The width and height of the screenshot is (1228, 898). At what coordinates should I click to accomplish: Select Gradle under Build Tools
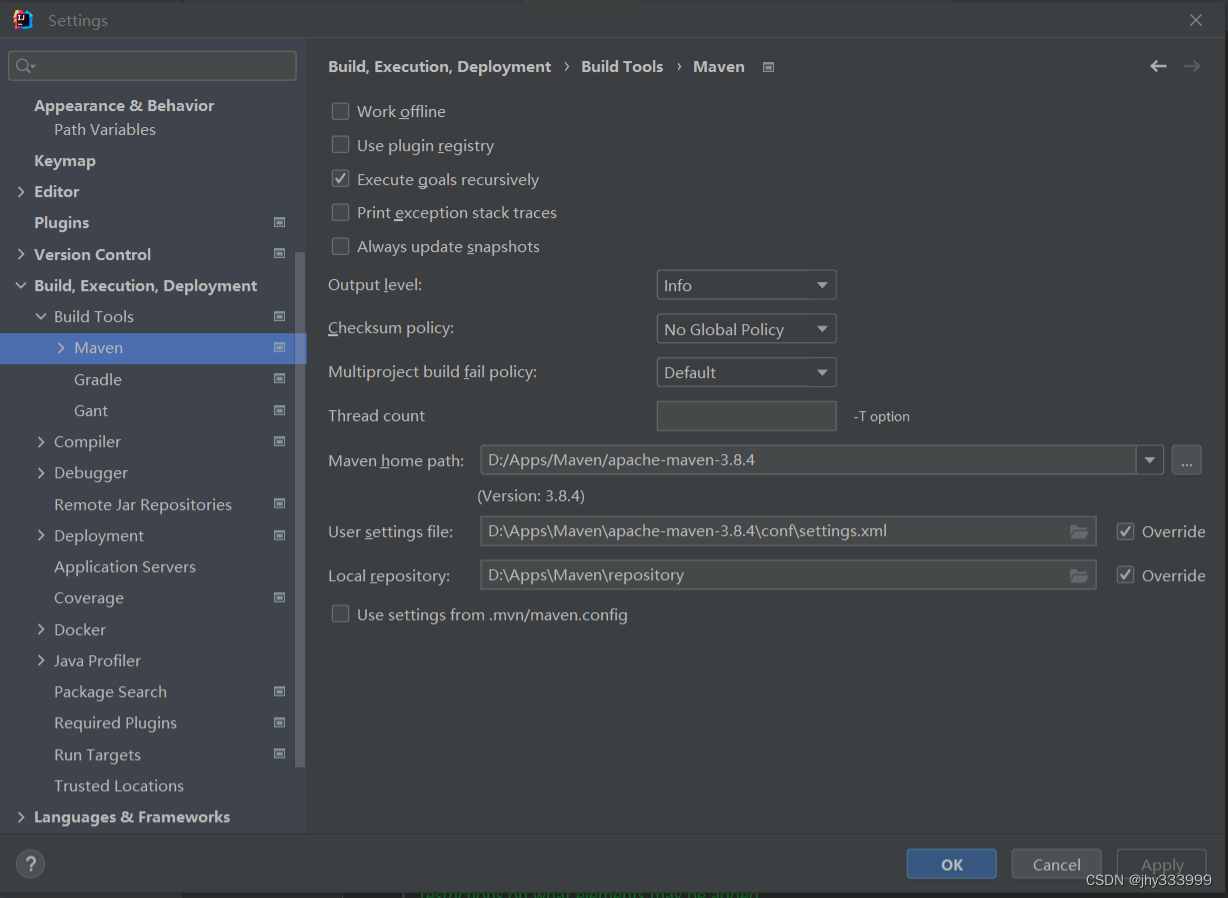98,379
